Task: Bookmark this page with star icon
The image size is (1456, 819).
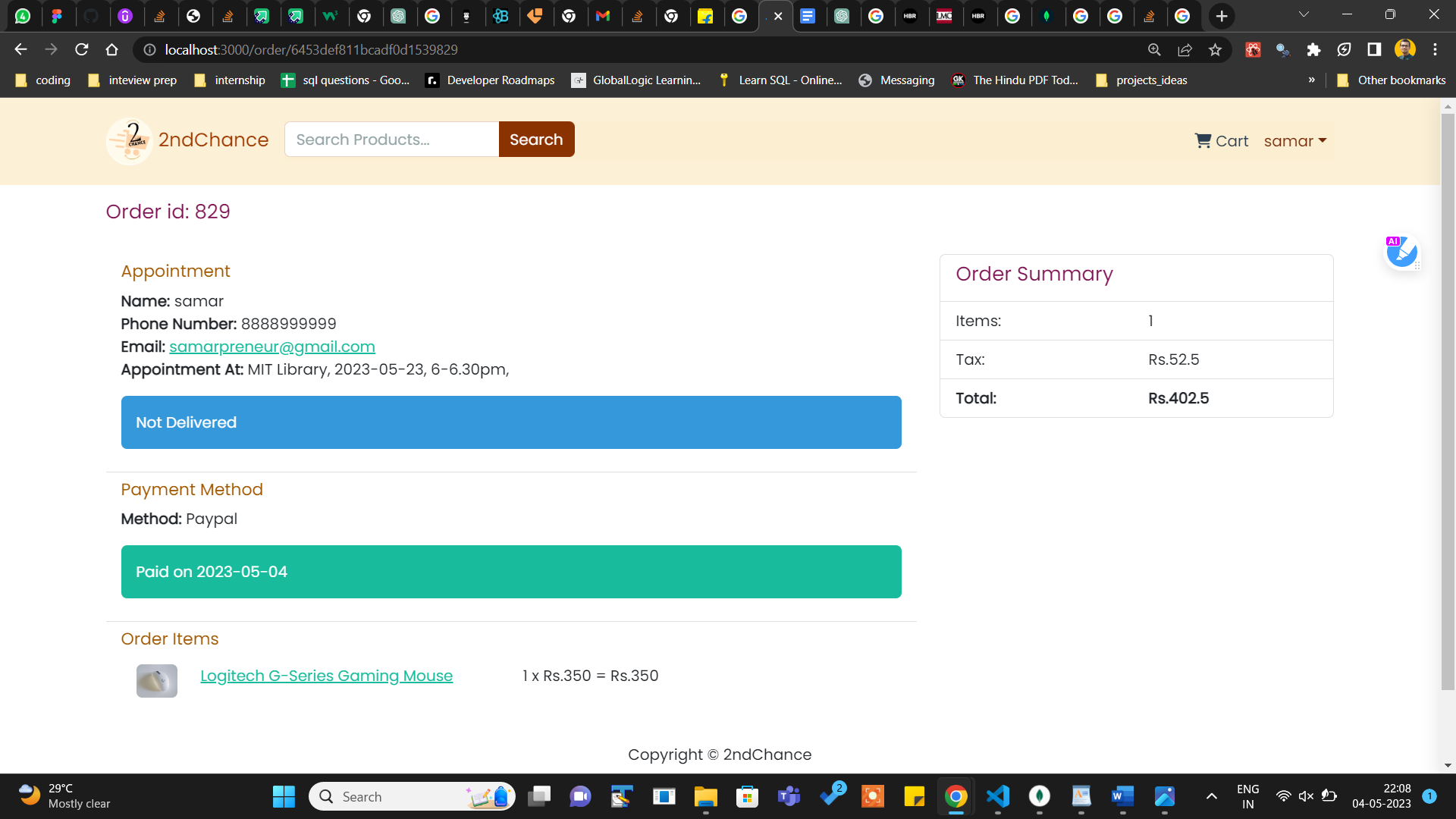Action: point(1216,49)
